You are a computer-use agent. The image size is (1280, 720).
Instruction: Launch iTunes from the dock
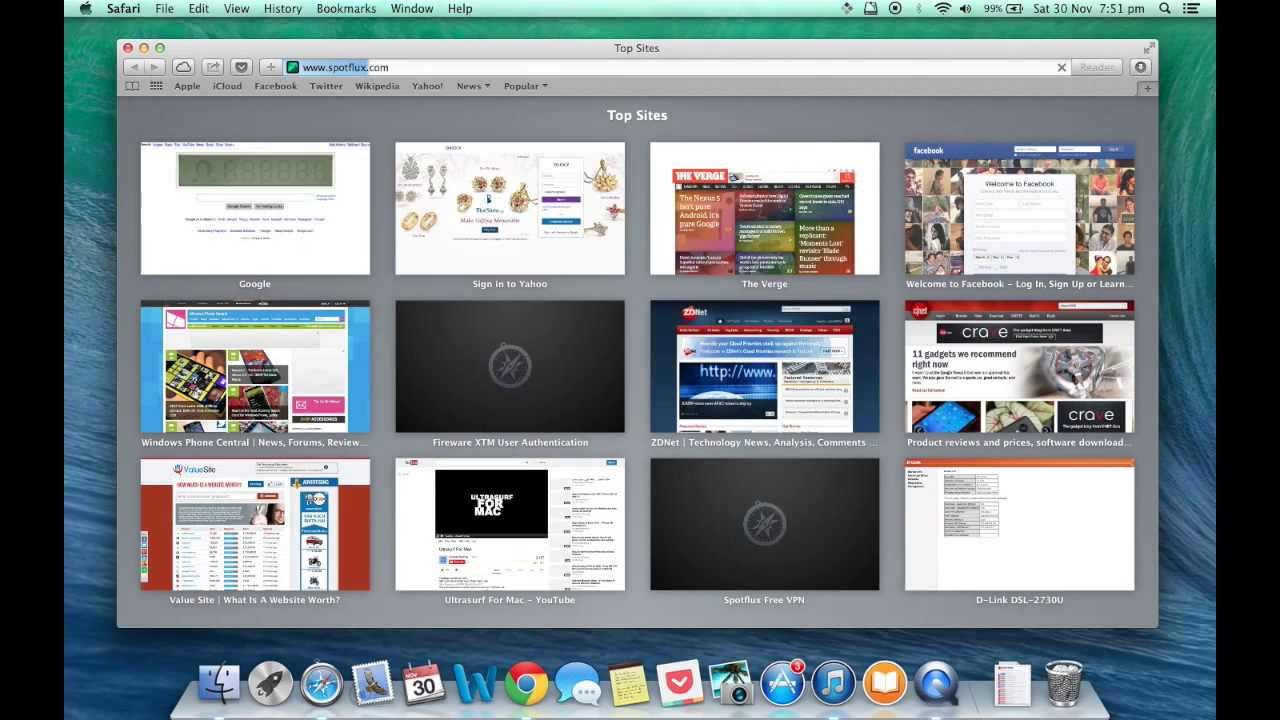(x=833, y=684)
